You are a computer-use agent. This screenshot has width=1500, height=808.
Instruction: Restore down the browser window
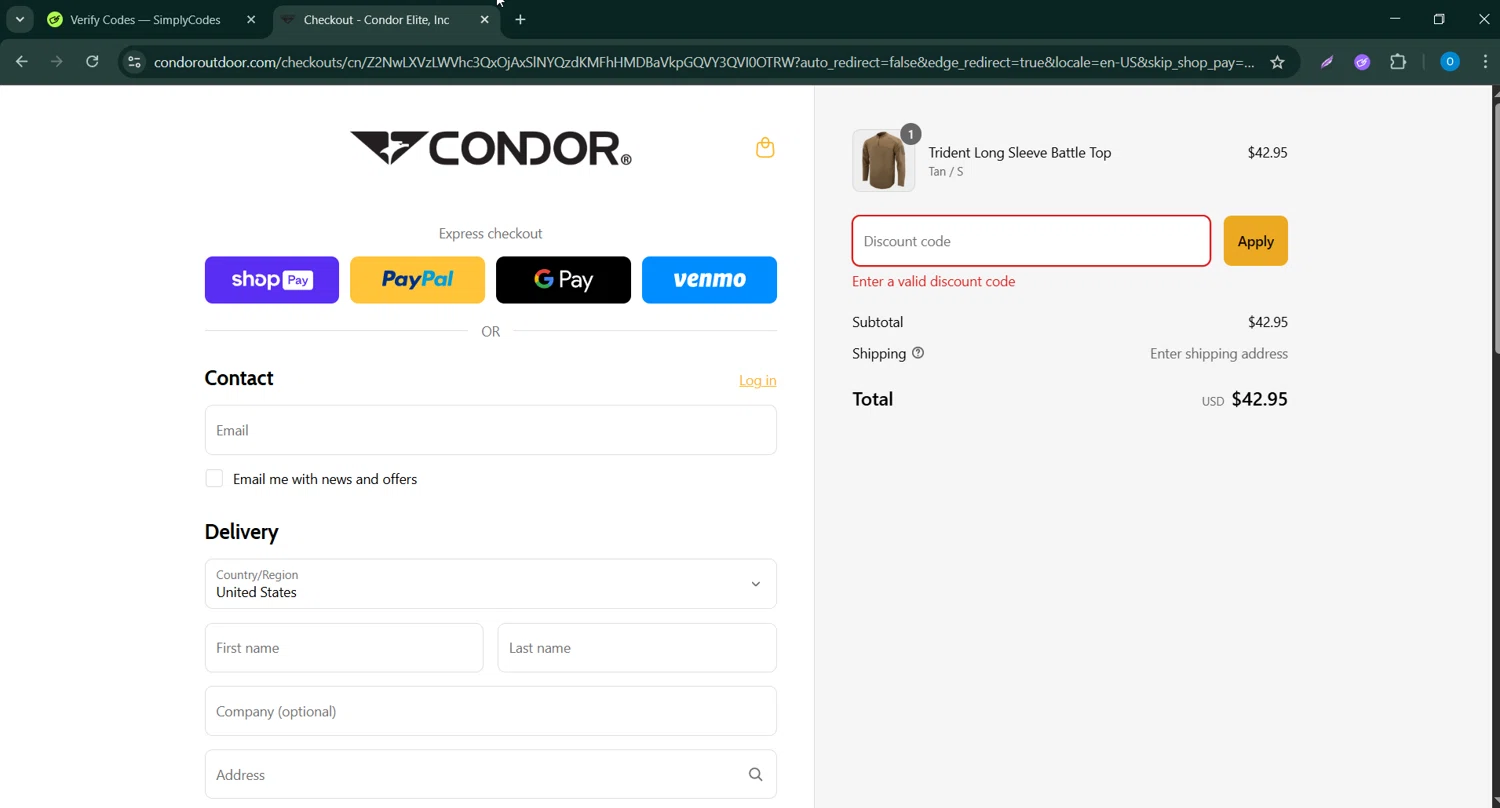point(1439,19)
